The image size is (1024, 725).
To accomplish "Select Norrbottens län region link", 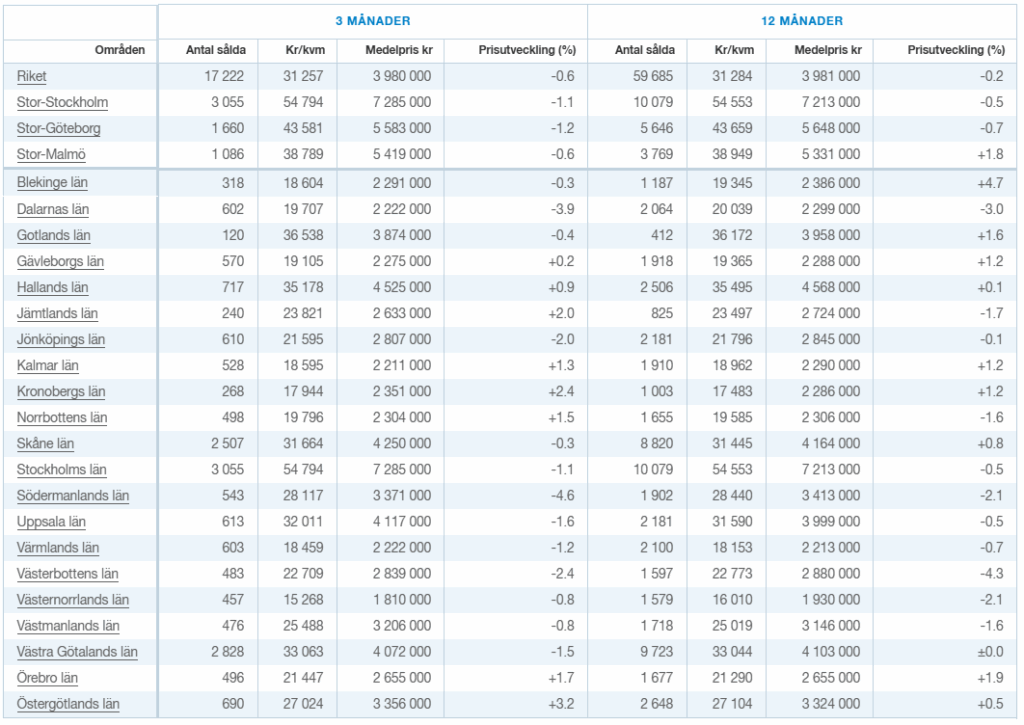I will tap(62, 417).
